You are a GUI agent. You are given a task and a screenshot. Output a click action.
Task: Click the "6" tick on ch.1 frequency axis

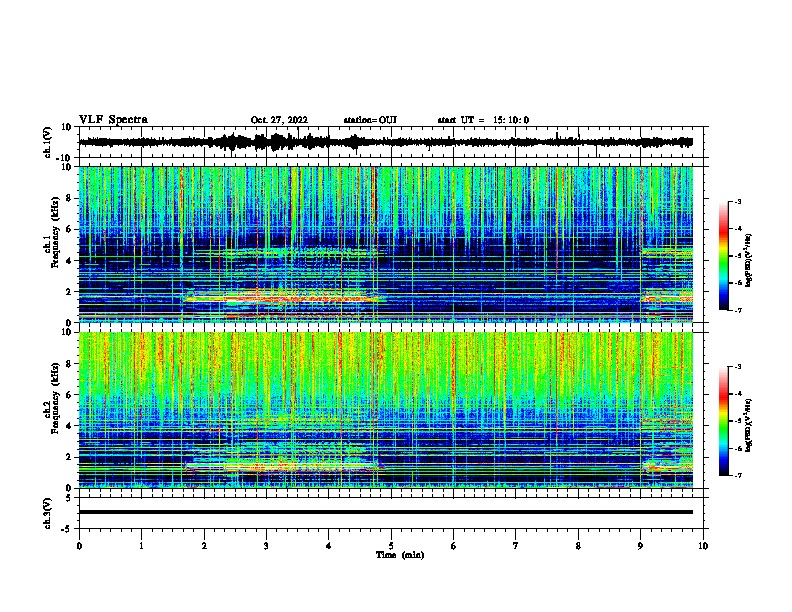[x=69, y=229]
